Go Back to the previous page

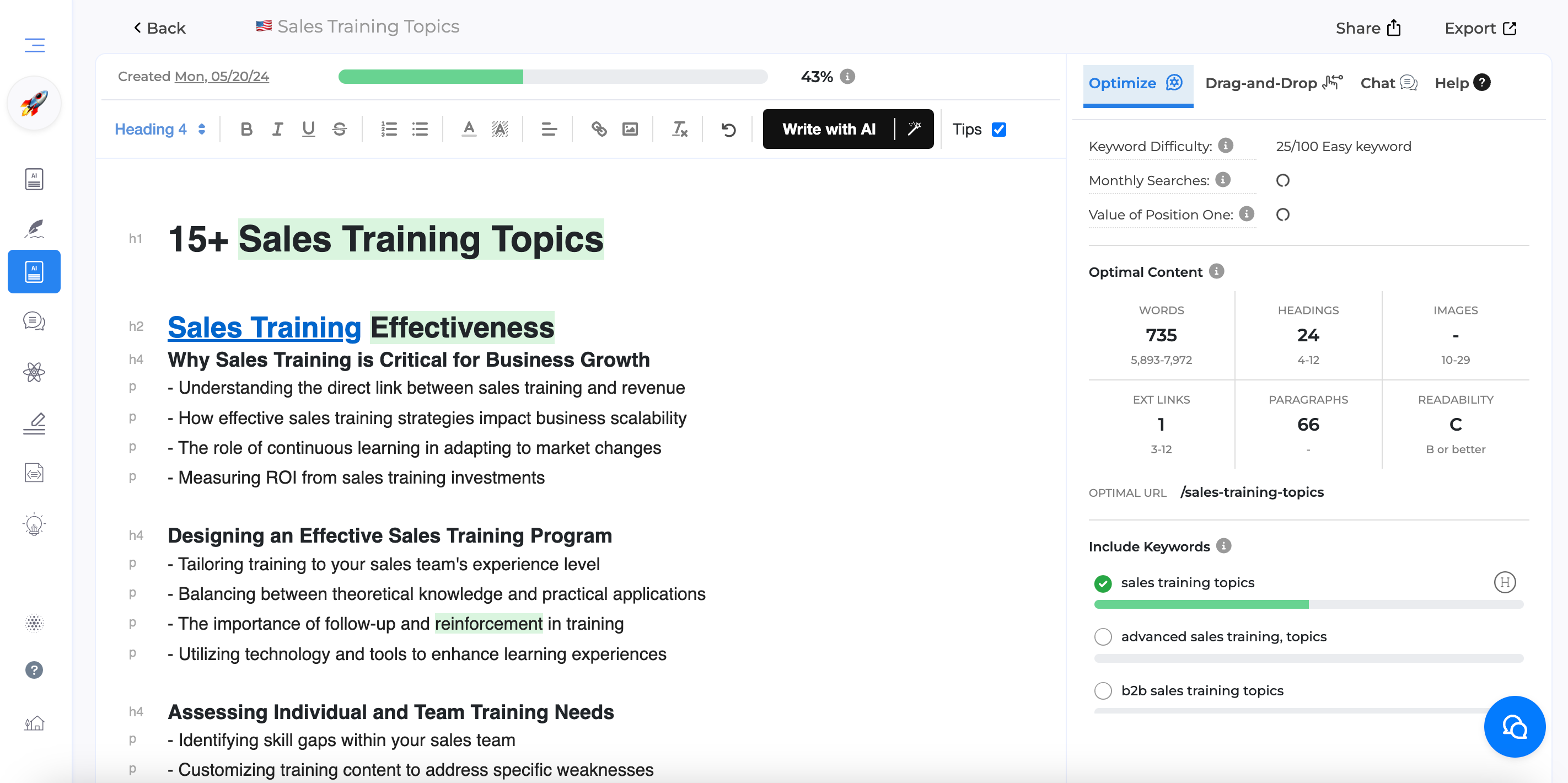pos(159,28)
